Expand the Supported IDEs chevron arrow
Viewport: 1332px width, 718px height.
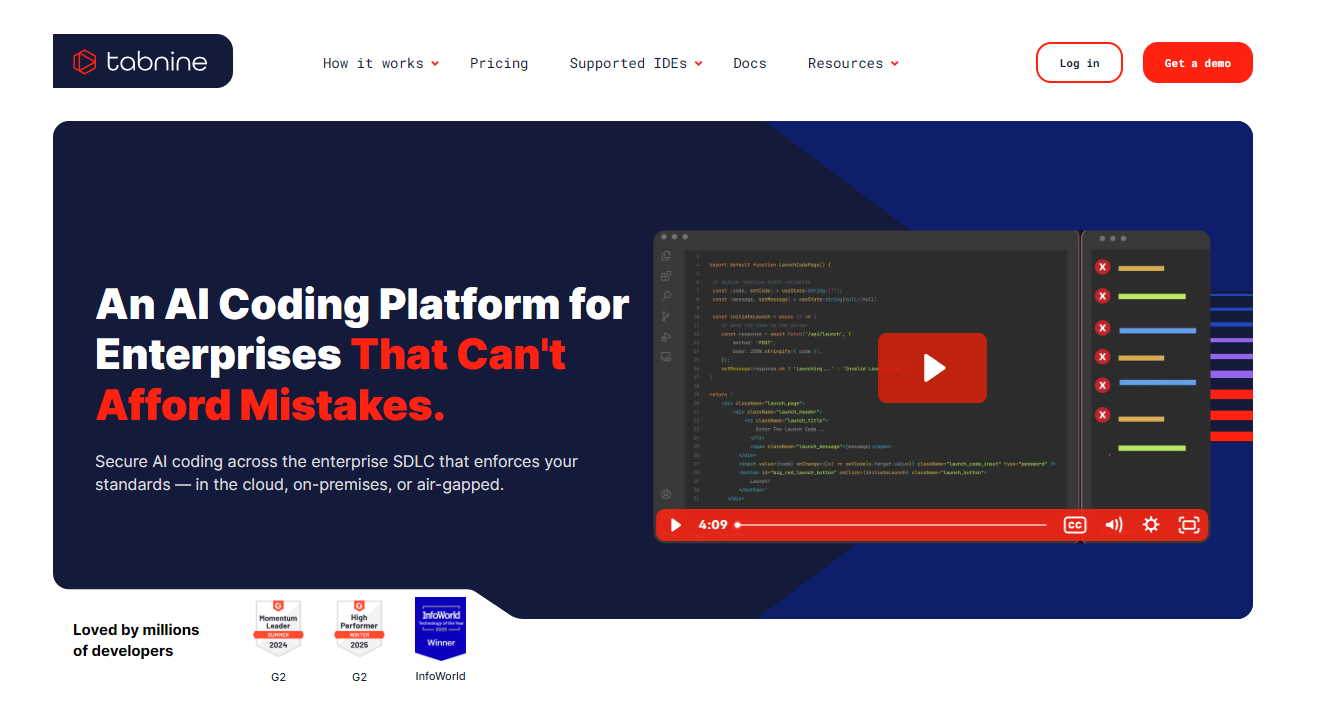[699, 64]
